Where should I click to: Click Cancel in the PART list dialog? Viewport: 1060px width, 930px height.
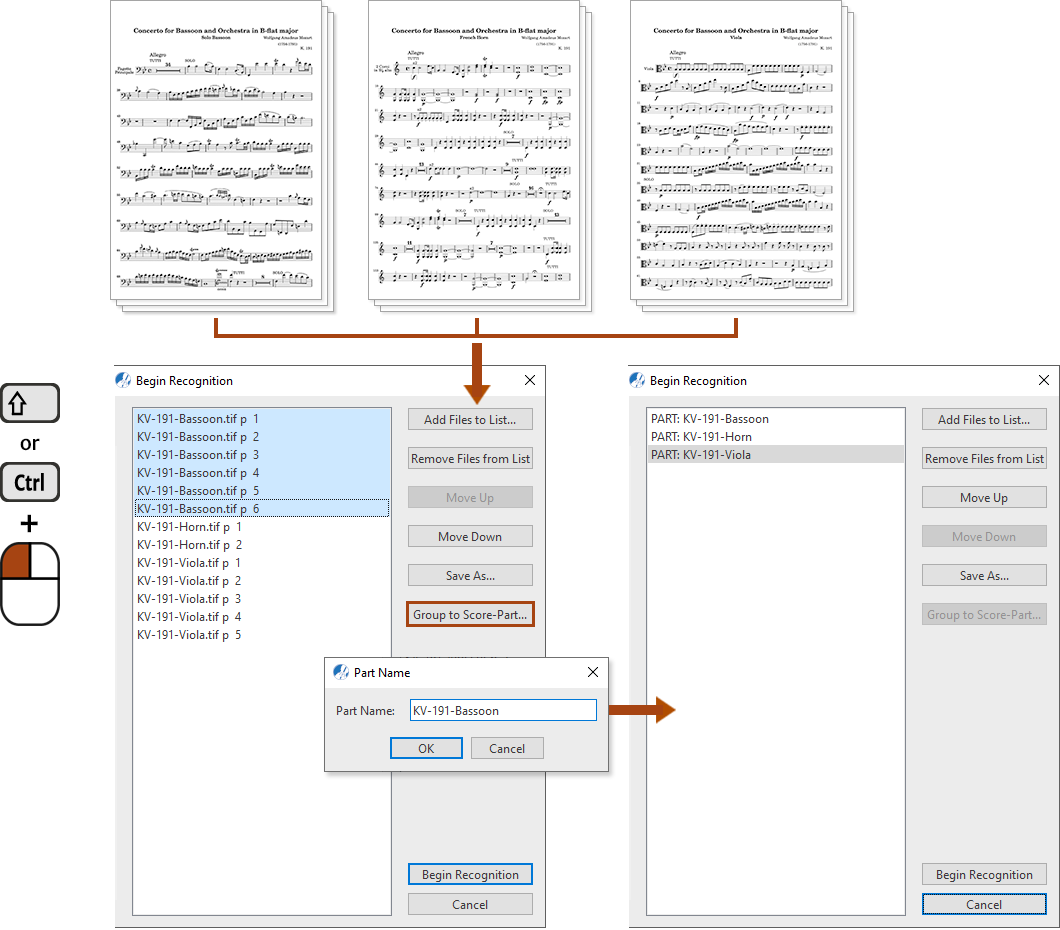point(984,904)
